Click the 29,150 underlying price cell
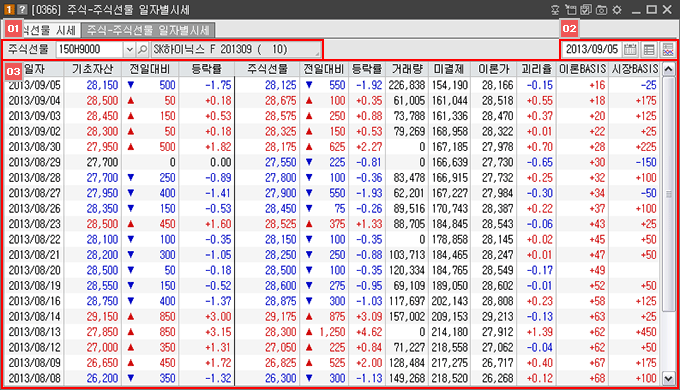680x390 pixels. (92, 316)
